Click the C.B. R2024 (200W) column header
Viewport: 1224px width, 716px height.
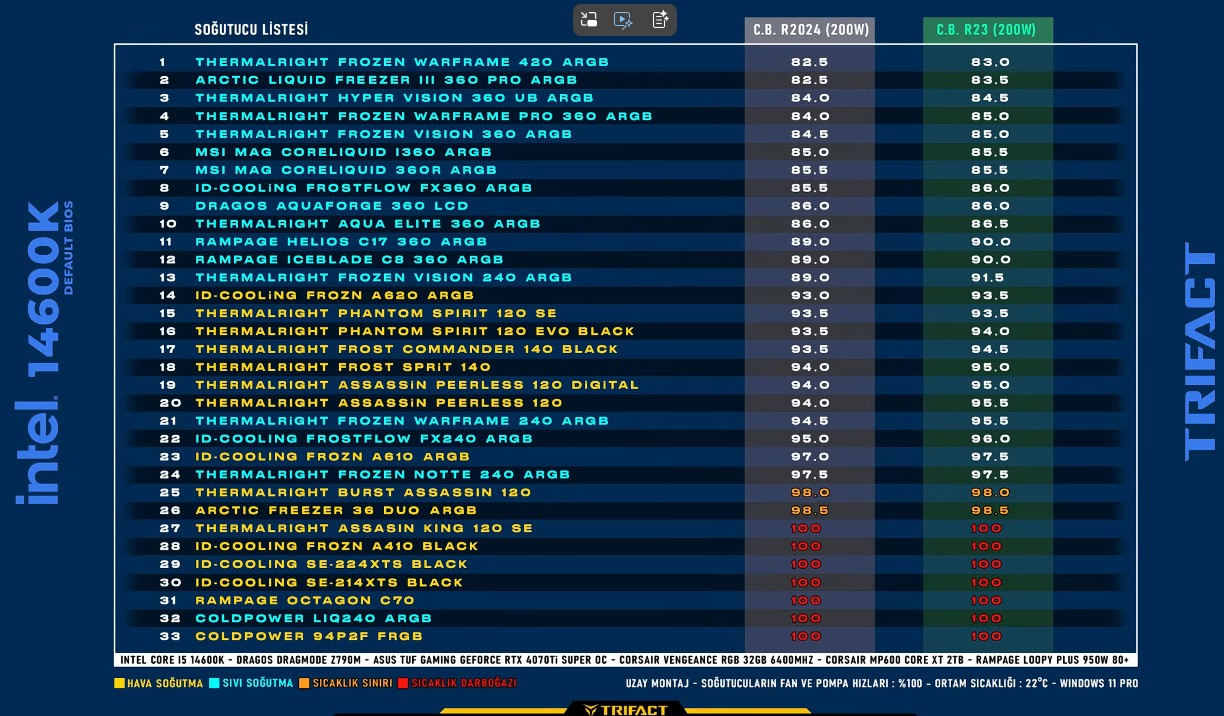click(811, 30)
